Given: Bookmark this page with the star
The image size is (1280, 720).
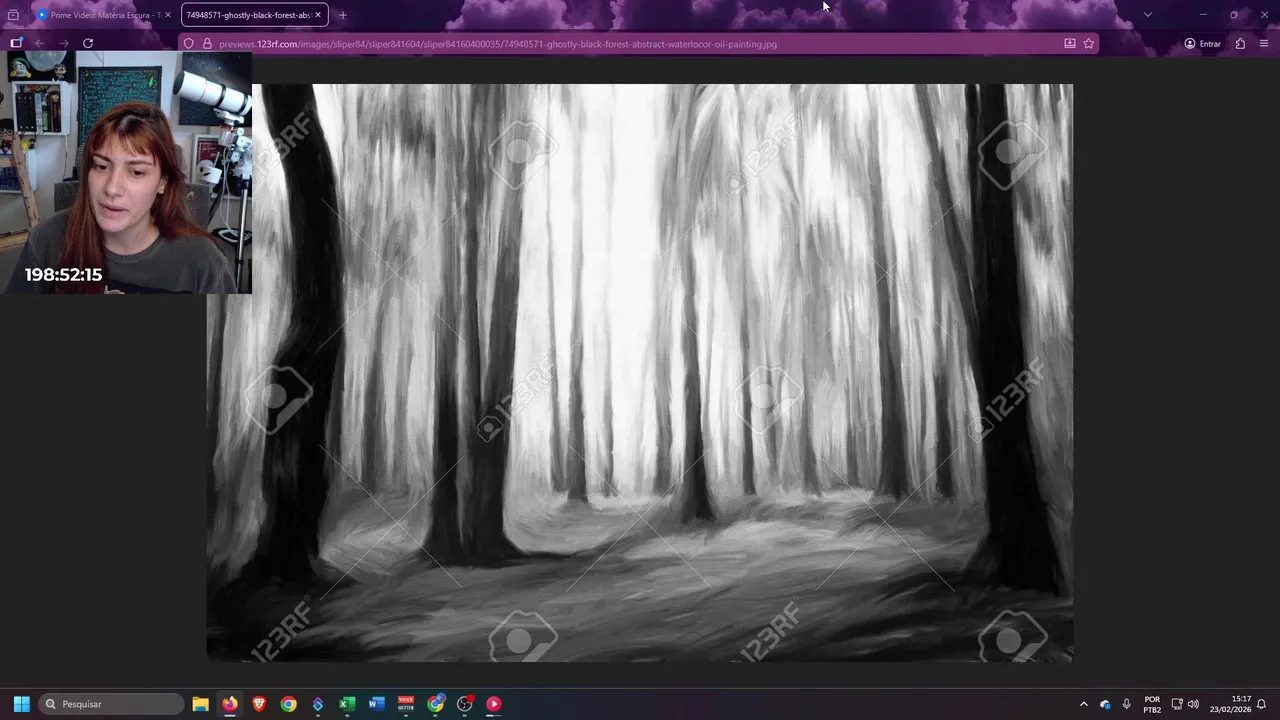Looking at the screenshot, I should pos(1089,44).
